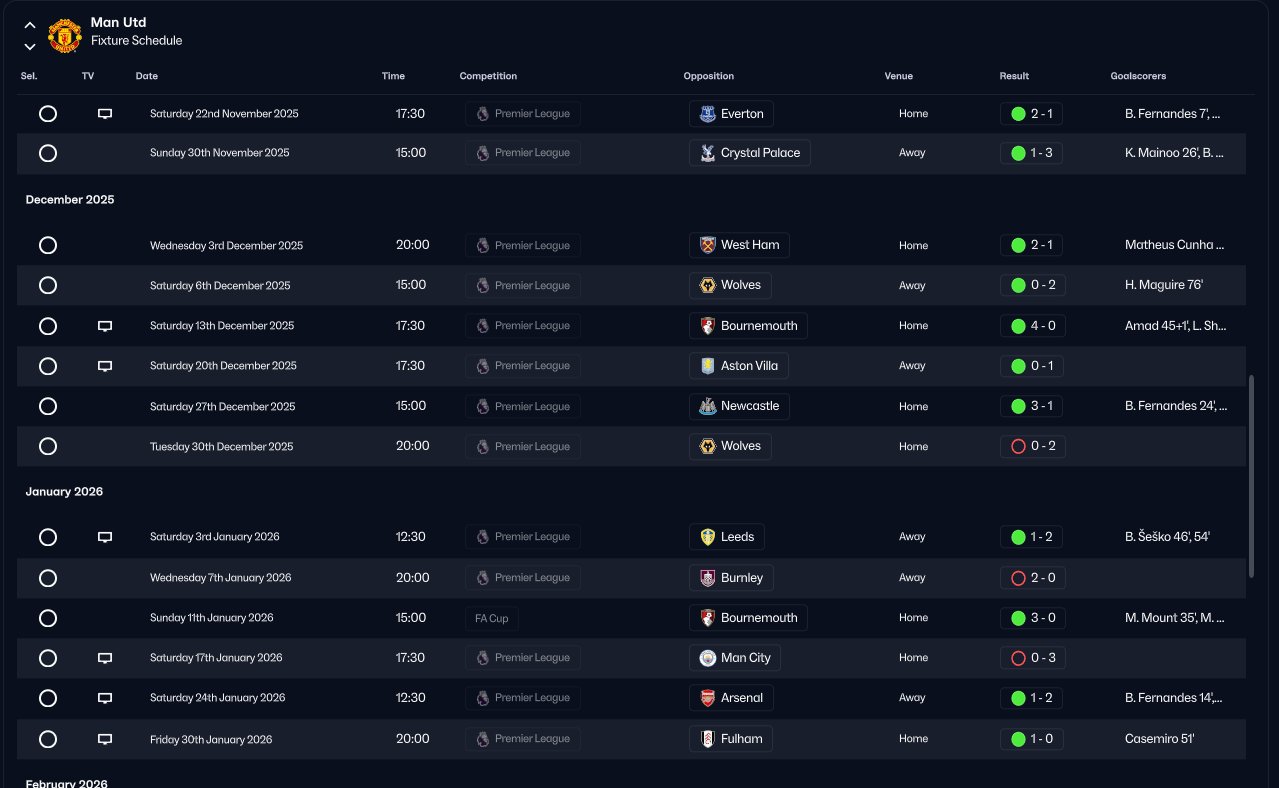Sort by the Venue column header

899,76
